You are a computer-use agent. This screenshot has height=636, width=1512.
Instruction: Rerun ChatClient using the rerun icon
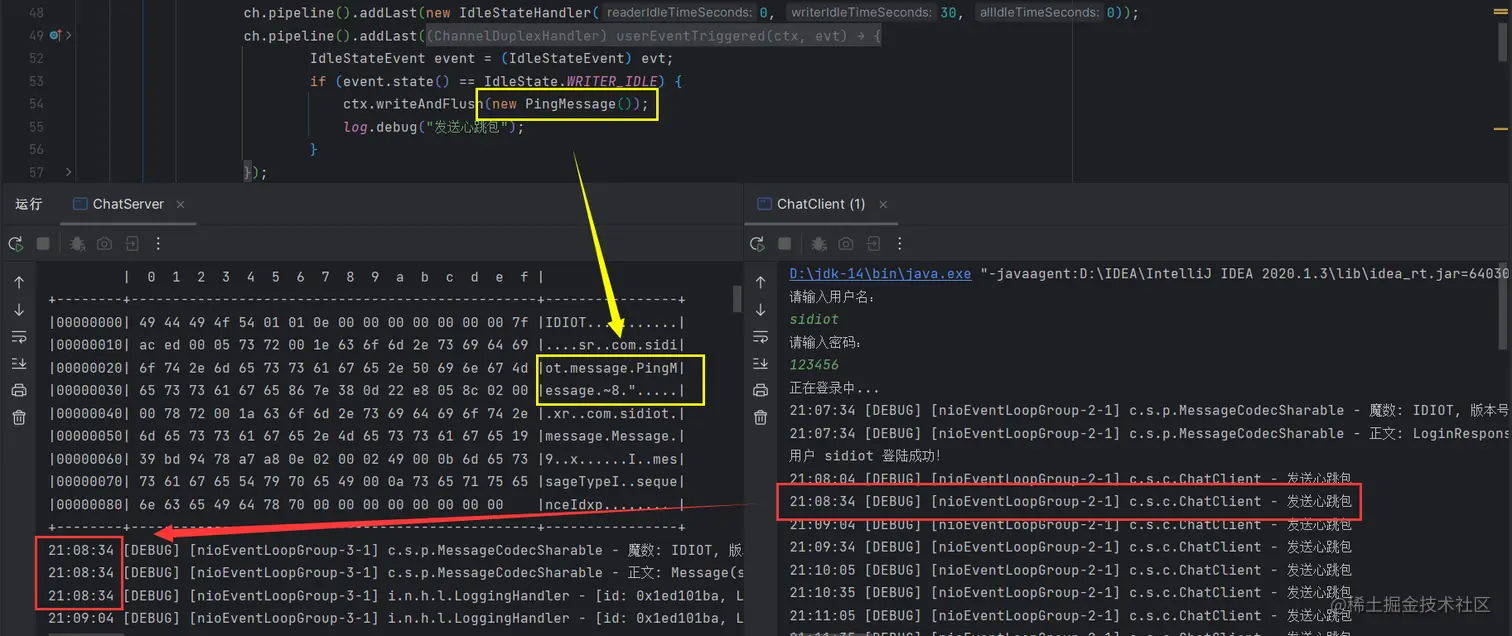click(758, 243)
